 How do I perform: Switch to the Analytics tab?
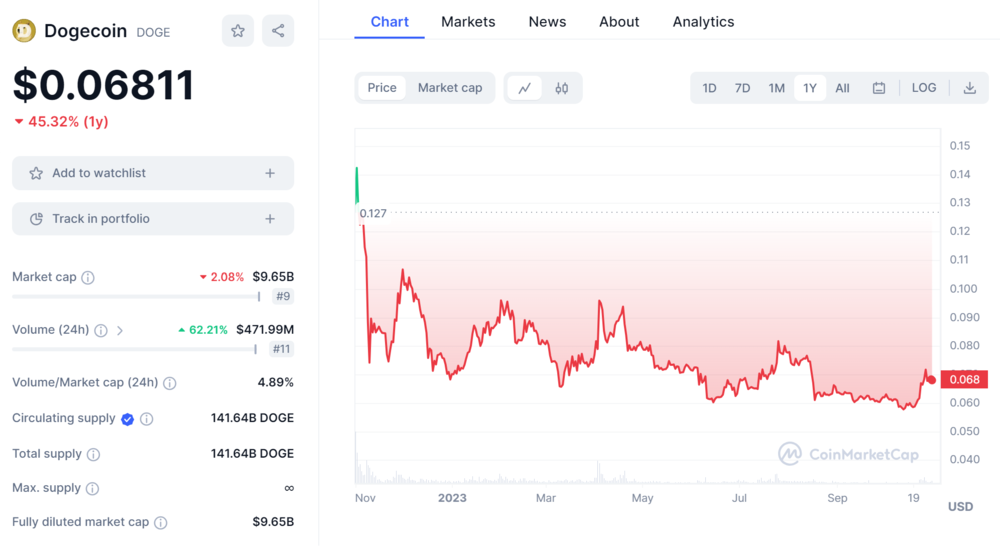tap(703, 22)
